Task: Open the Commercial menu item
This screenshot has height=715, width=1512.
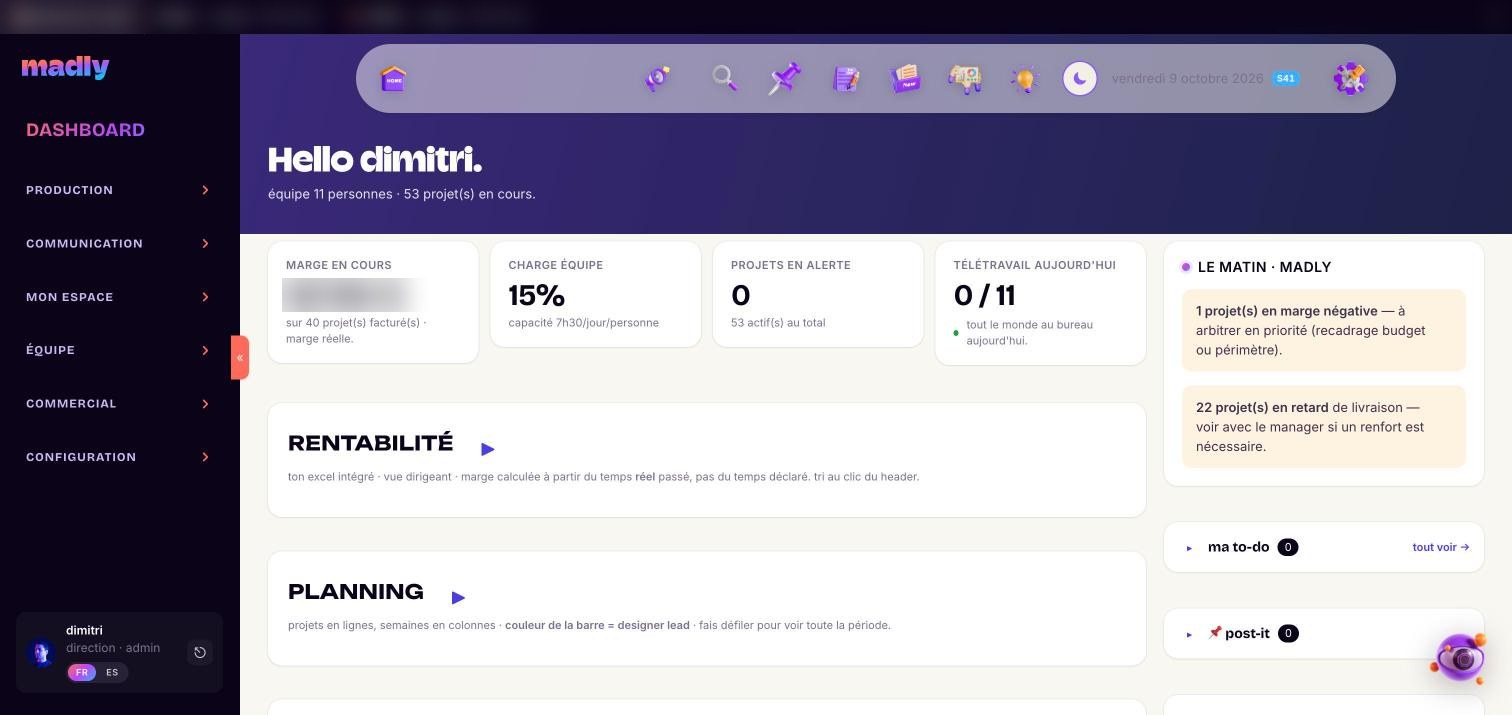Action: point(118,404)
